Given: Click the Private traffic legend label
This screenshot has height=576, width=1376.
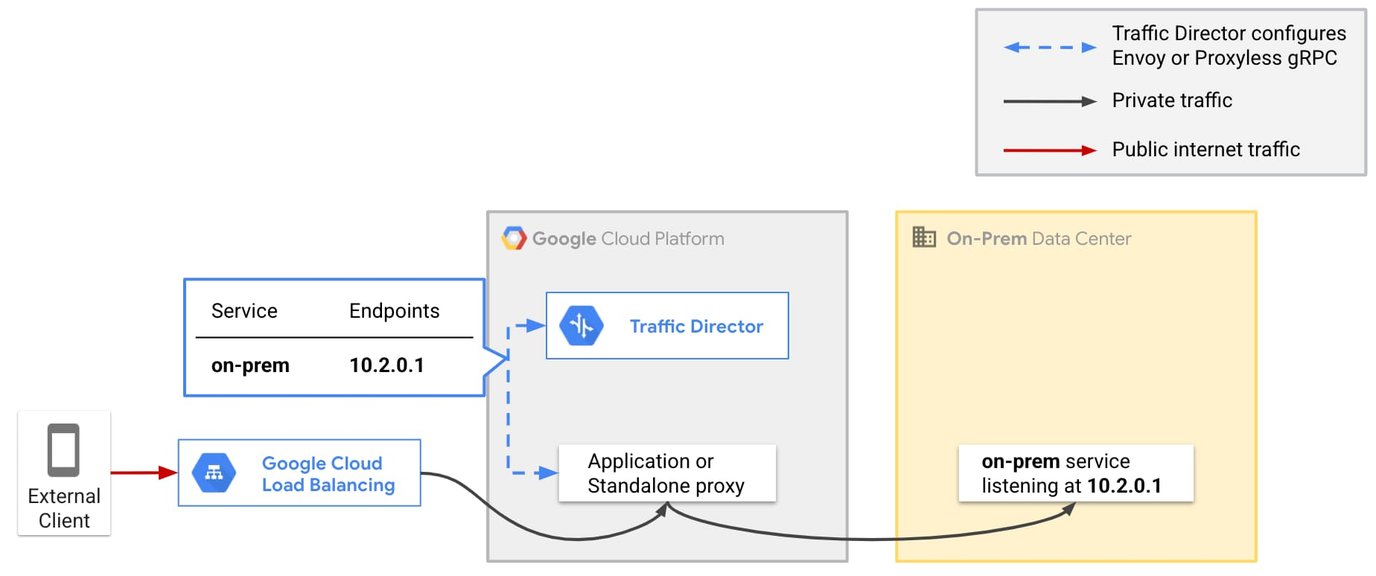Looking at the screenshot, I should (x=1172, y=100).
